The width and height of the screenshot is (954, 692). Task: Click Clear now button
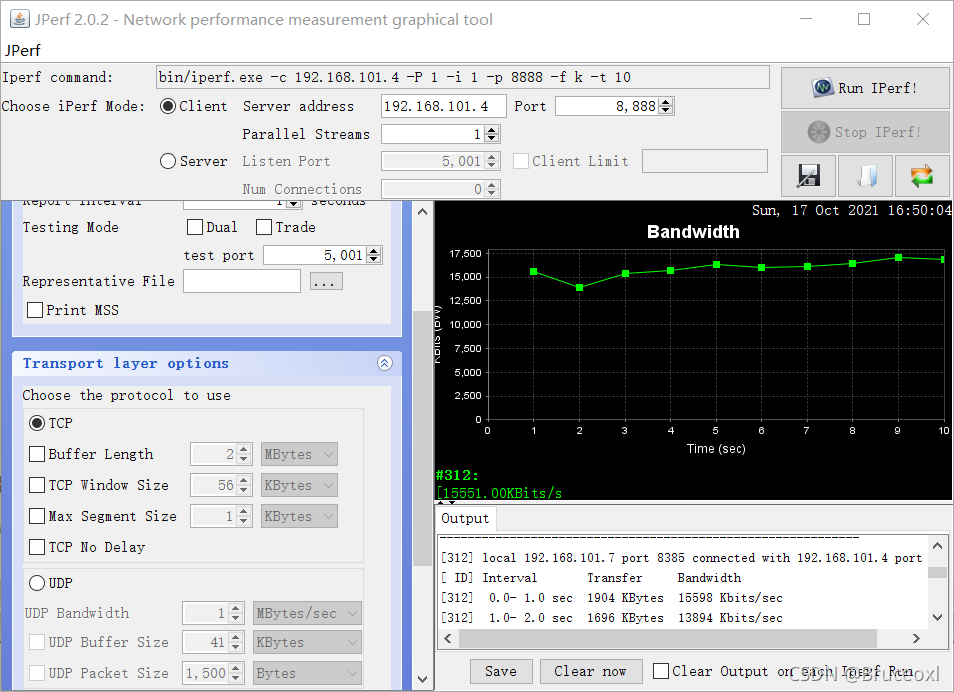pos(590,671)
